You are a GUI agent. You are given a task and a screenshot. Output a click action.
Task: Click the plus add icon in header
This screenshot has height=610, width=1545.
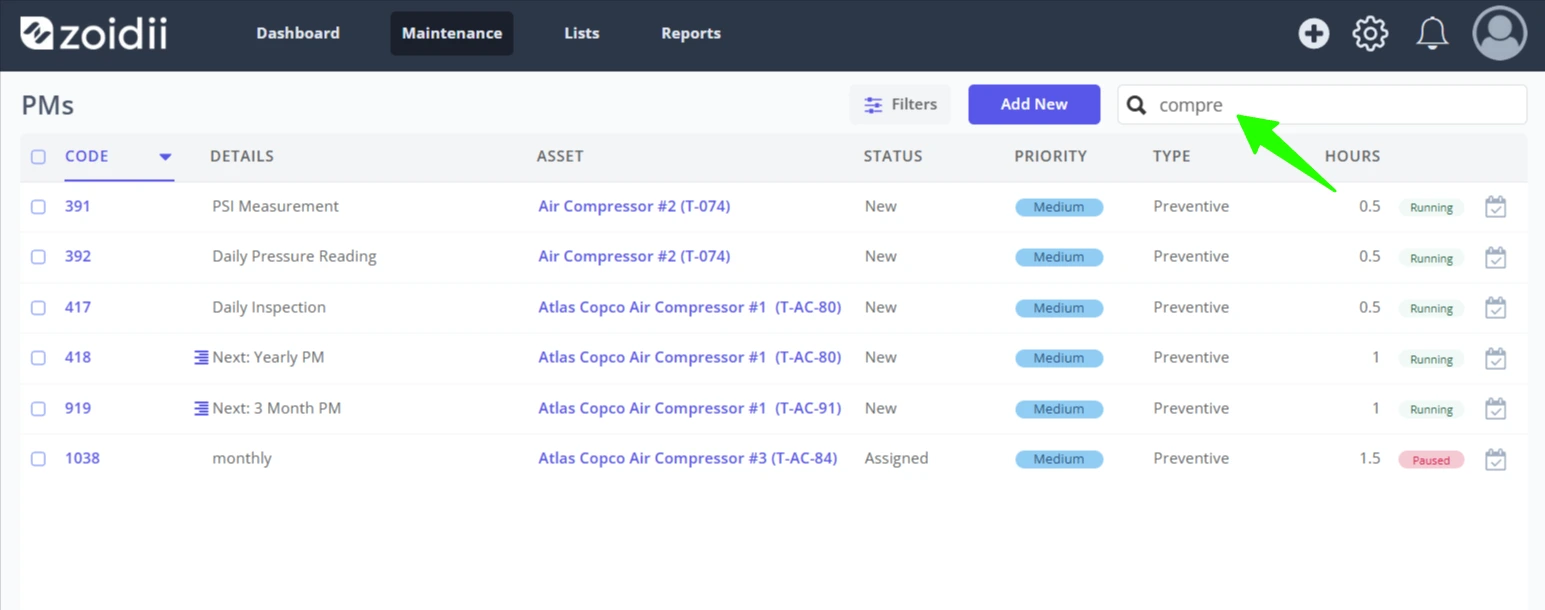[x=1313, y=34]
